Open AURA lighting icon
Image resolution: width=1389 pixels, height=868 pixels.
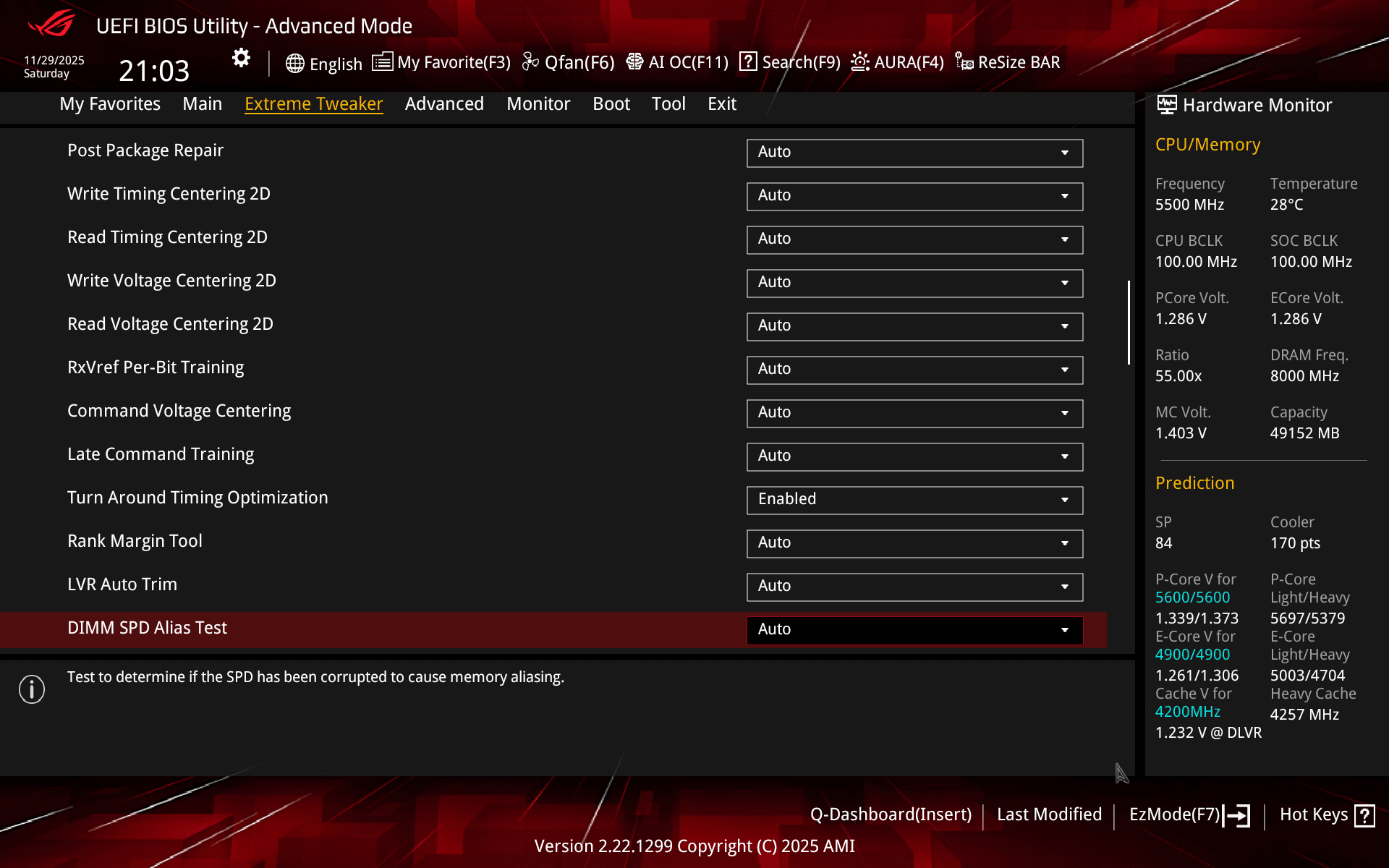point(859,62)
